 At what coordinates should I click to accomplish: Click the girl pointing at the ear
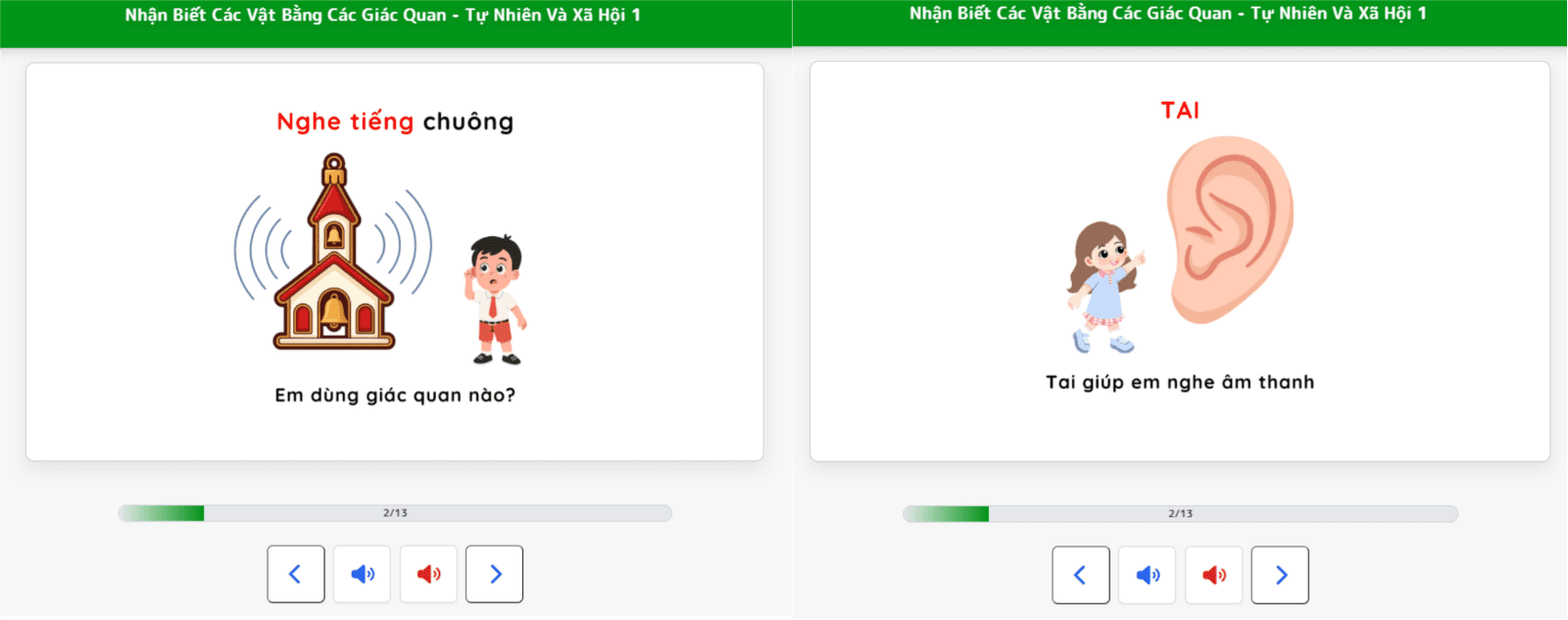pos(1105,287)
